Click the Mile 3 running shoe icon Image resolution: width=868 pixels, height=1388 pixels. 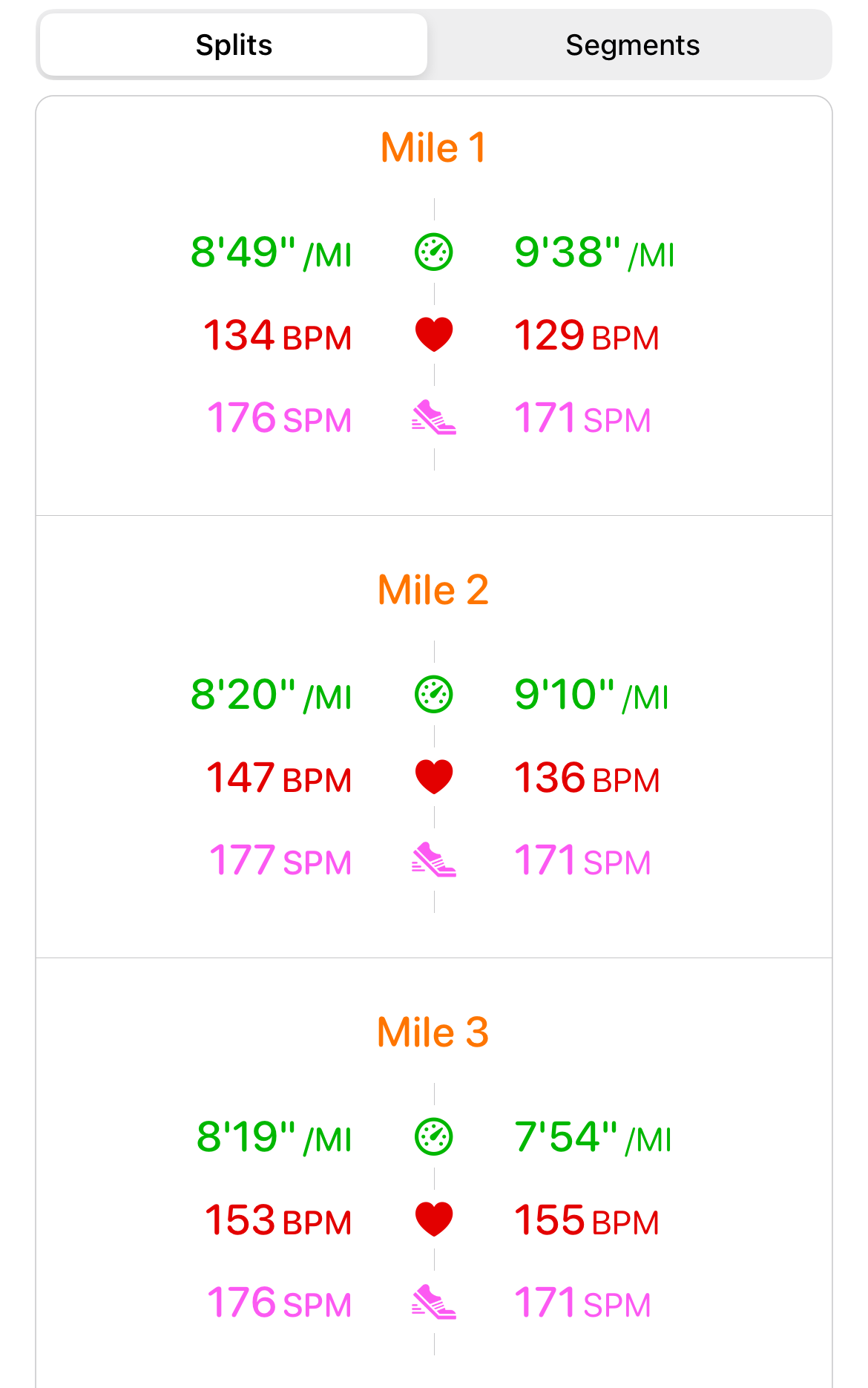pyautogui.click(x=434, y=1302)
